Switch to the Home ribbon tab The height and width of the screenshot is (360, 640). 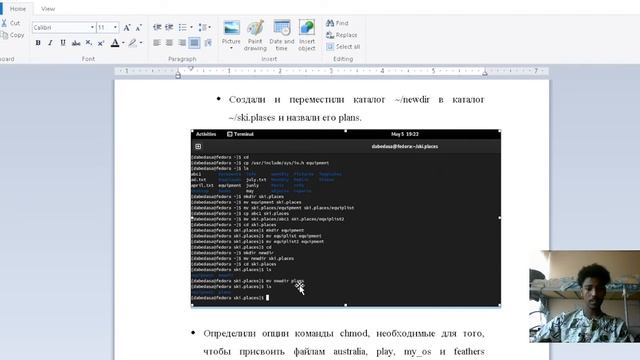coord(18,9)
